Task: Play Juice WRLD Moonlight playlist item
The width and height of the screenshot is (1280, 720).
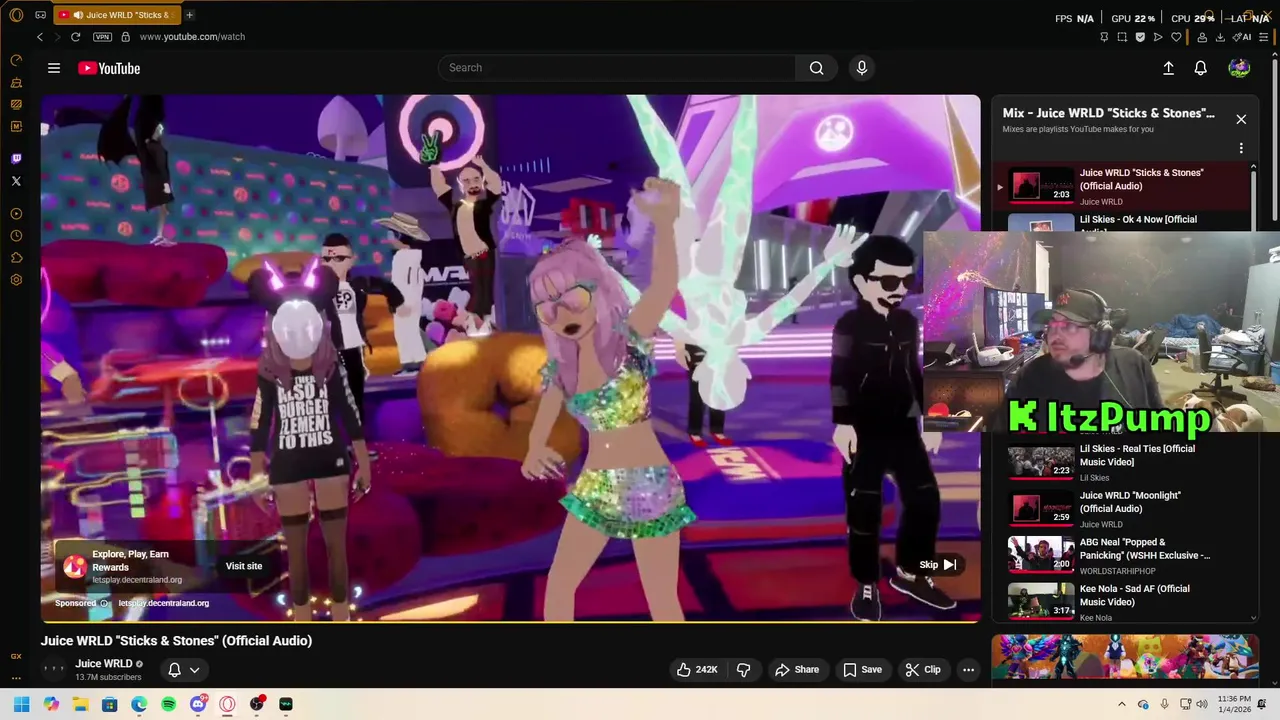Action: pos(1120,509)
